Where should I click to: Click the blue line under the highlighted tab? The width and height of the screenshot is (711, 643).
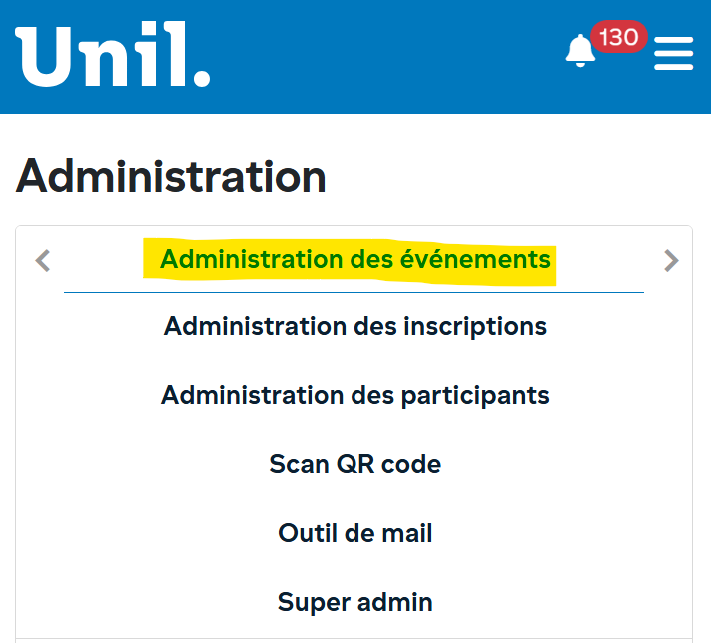[353, 292]
